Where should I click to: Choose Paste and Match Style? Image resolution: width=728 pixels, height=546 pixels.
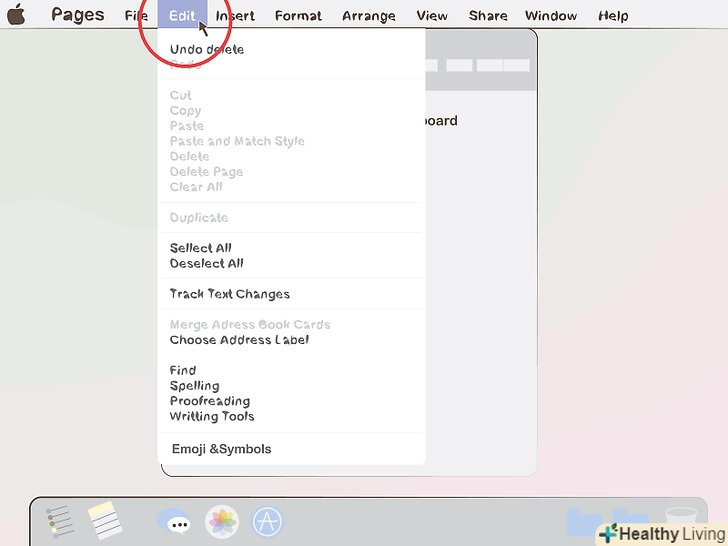coord(237,141)
